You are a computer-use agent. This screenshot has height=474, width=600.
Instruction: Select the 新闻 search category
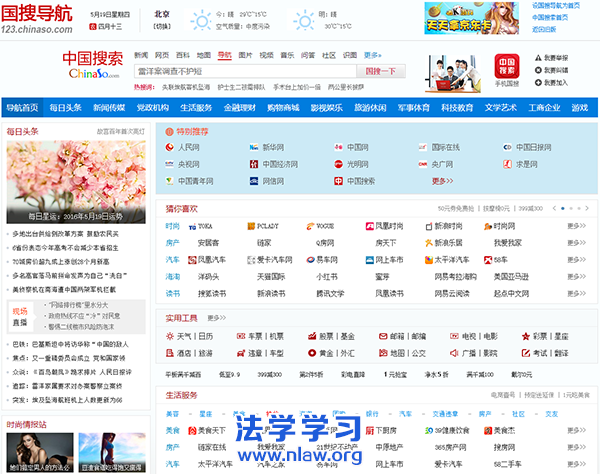141,55
